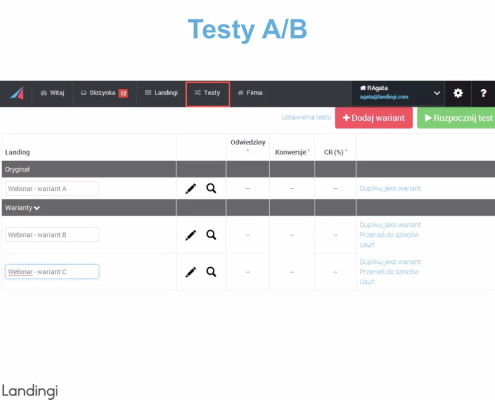
Task: Open the settings gear icon
Action: (x=458, y=93)
